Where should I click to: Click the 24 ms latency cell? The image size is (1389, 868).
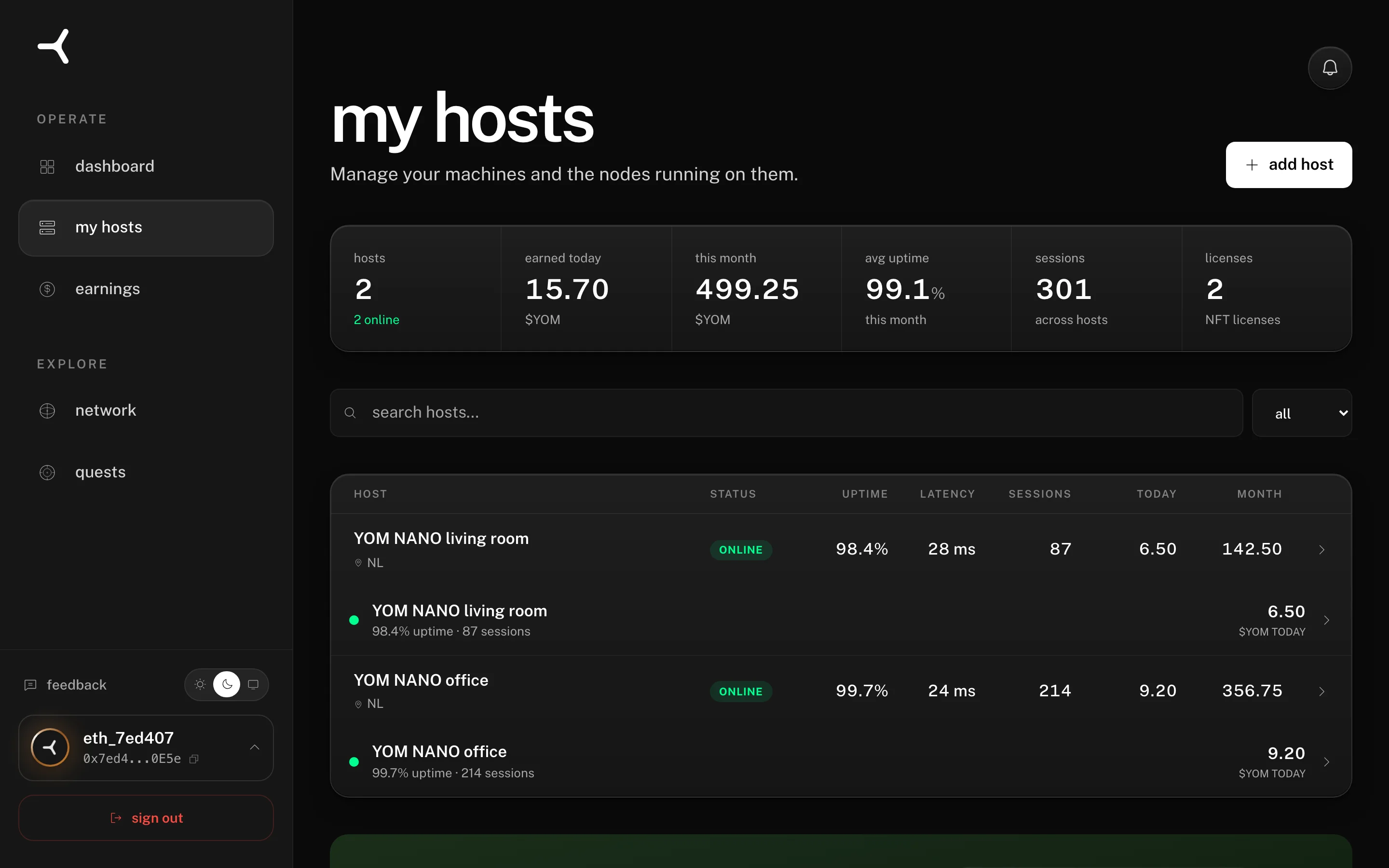(x=952, y=691)
